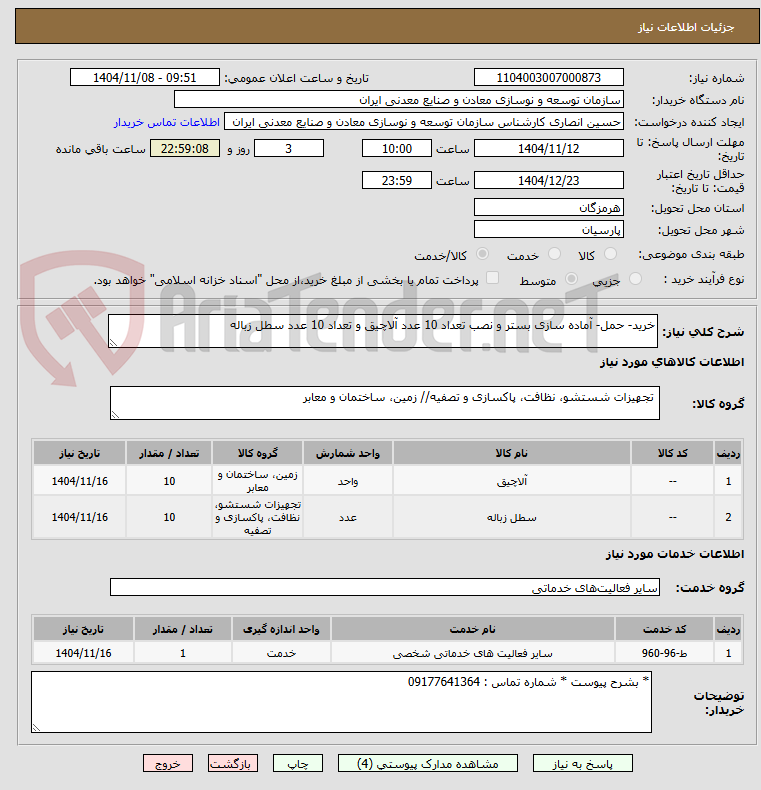Image resolution: width=761 pixels, height=790 pixels.
Task: Click the شماره نیاز number field
Action: click(x=548, y=78)
